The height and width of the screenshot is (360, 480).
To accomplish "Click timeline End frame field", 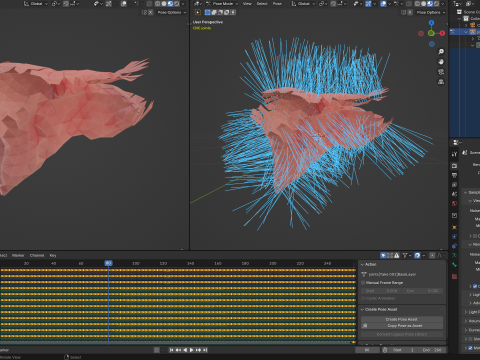I will 432,350.
